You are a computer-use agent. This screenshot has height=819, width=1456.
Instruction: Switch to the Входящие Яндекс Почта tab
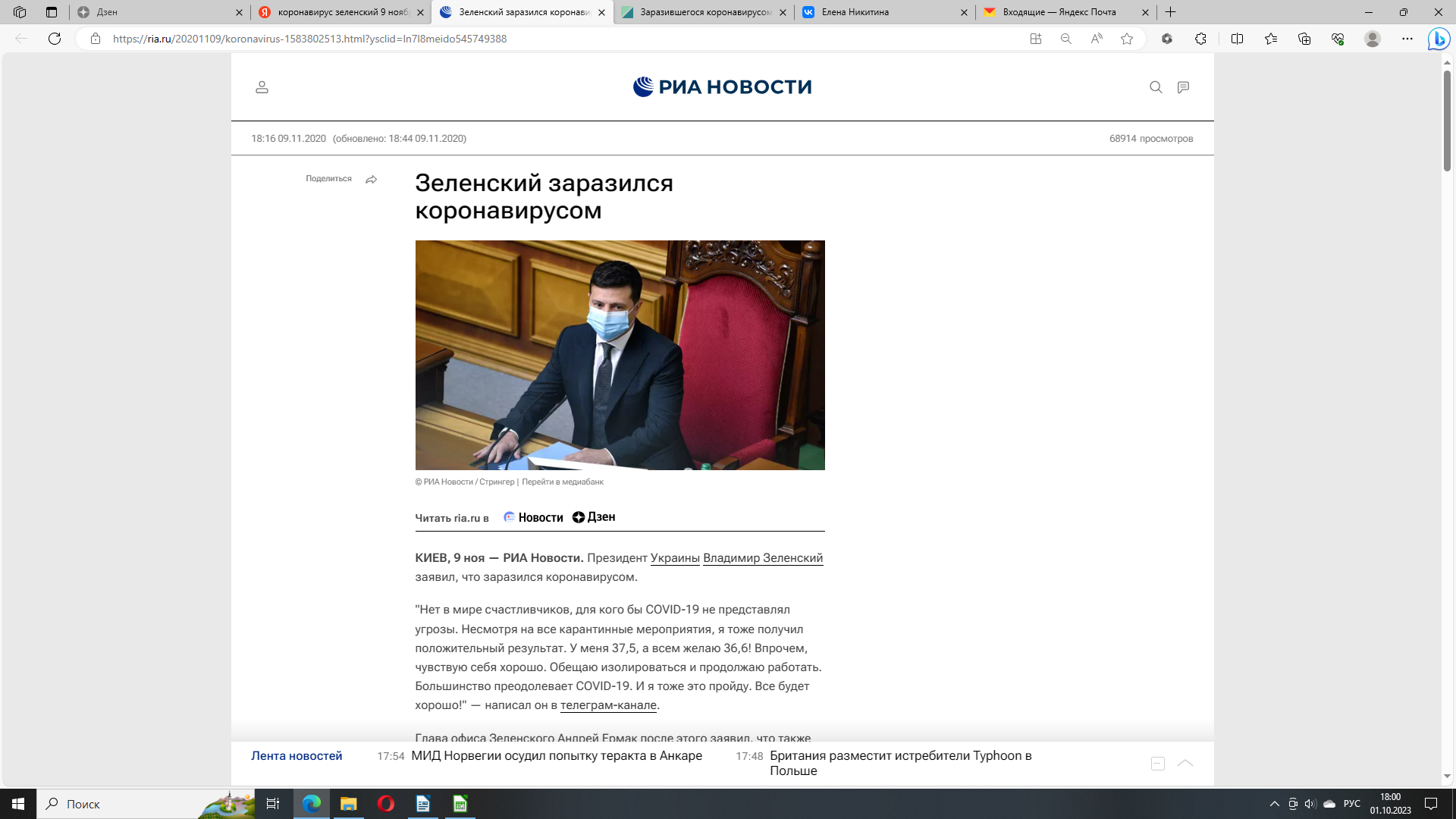click(x=1066, y=12)
